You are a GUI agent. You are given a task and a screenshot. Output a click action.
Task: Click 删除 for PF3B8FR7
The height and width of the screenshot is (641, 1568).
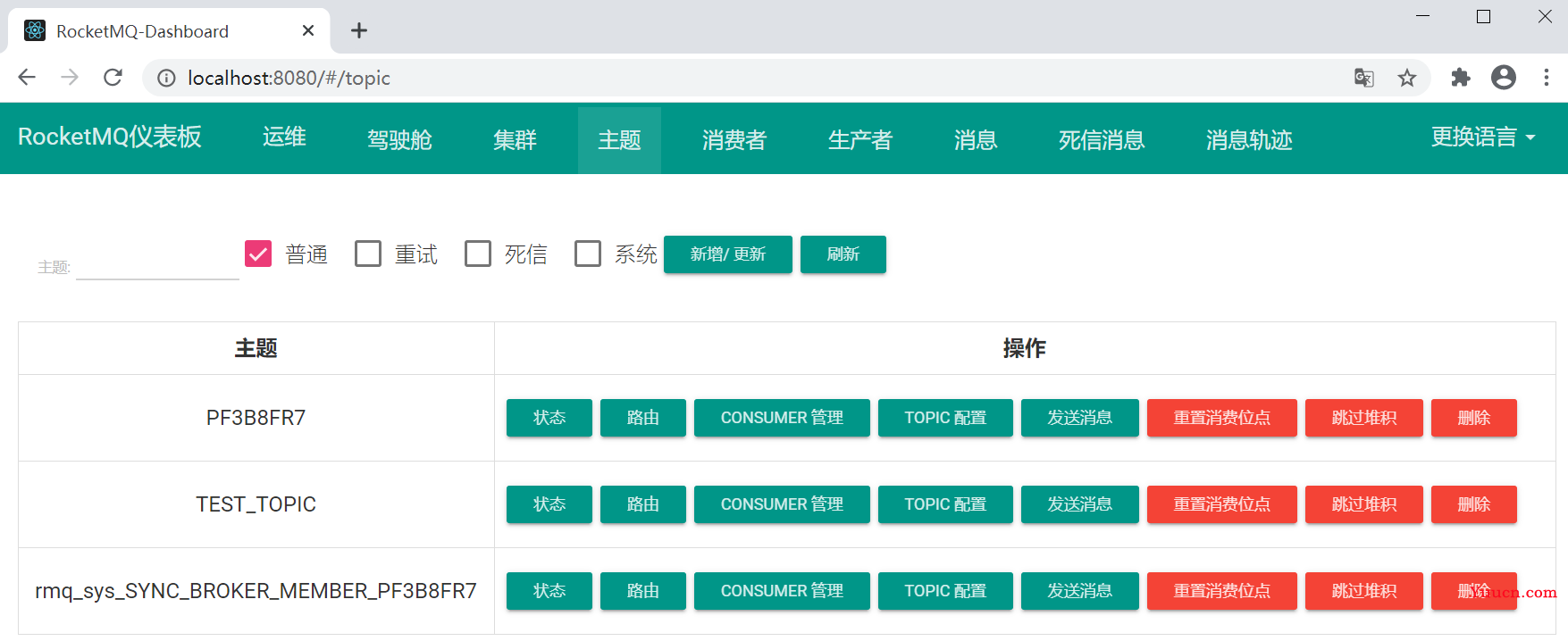click(1474, 418)
